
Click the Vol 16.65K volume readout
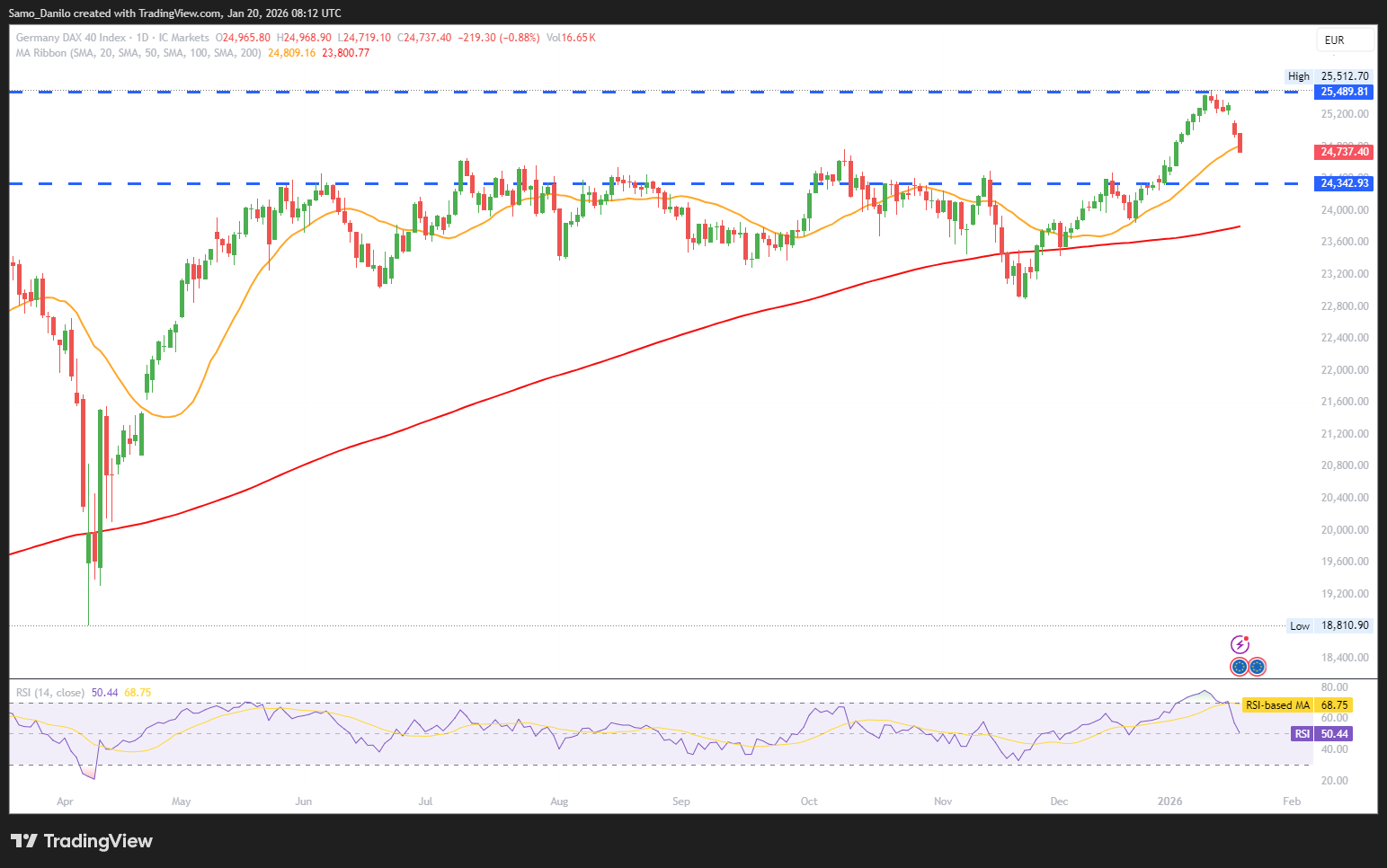coord(571,38)
